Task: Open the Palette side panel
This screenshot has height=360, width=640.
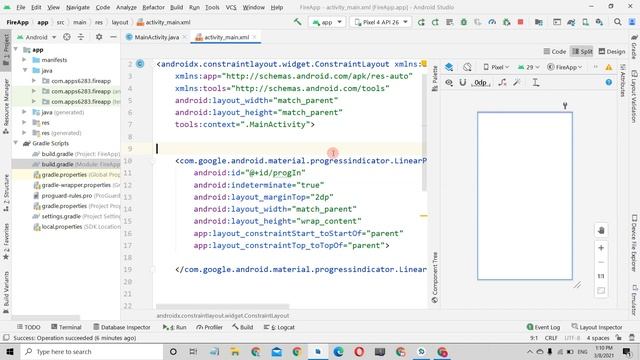Action: 435,78
